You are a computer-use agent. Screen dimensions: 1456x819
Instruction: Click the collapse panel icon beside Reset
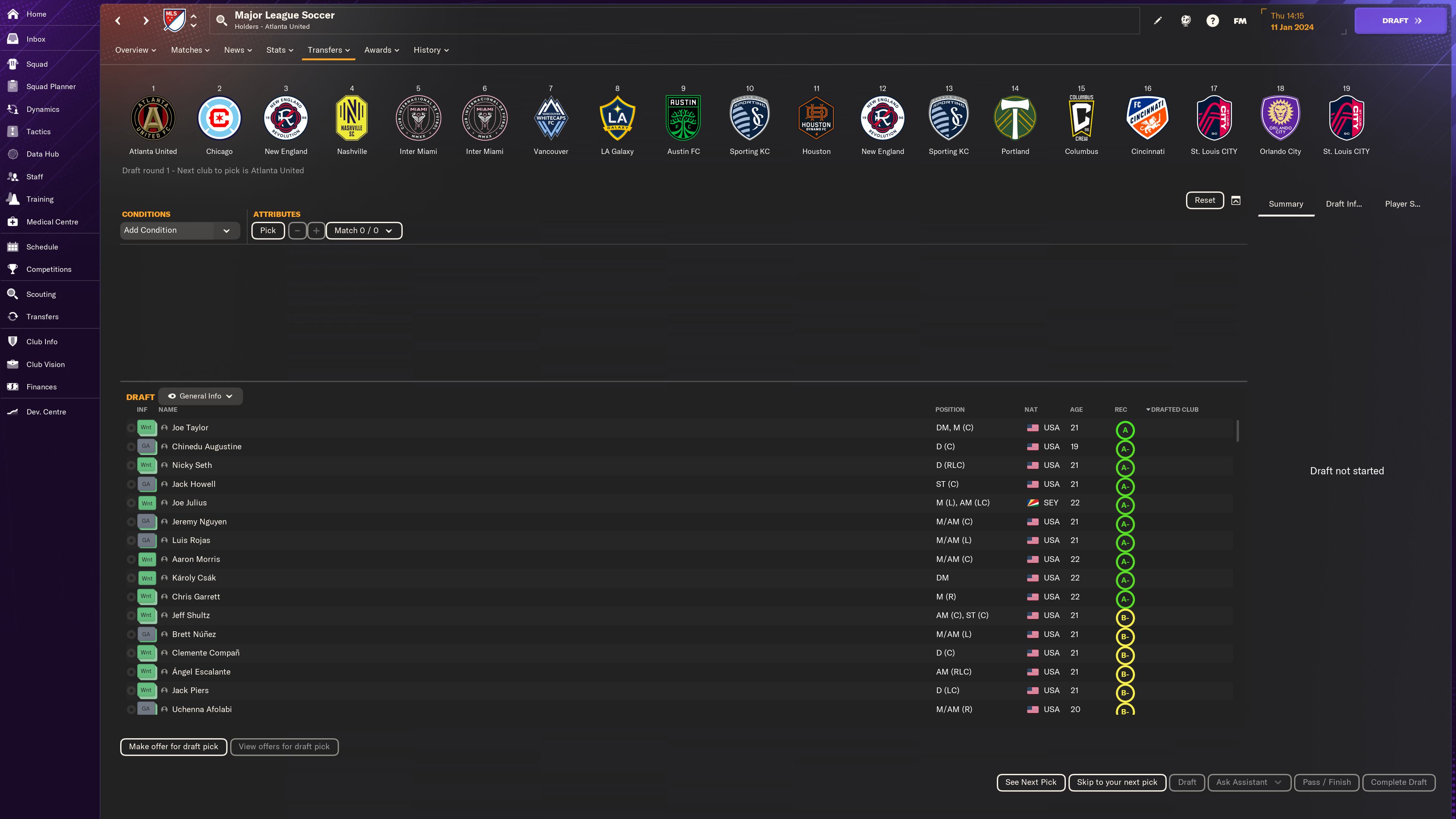pos(1236,201)
